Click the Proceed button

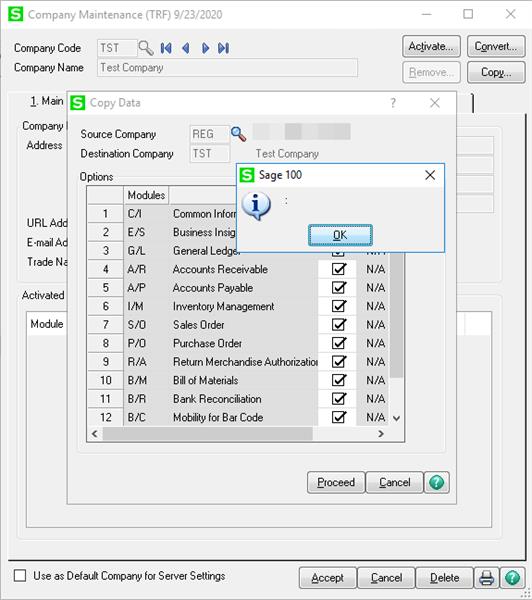(x=336, y=483)
